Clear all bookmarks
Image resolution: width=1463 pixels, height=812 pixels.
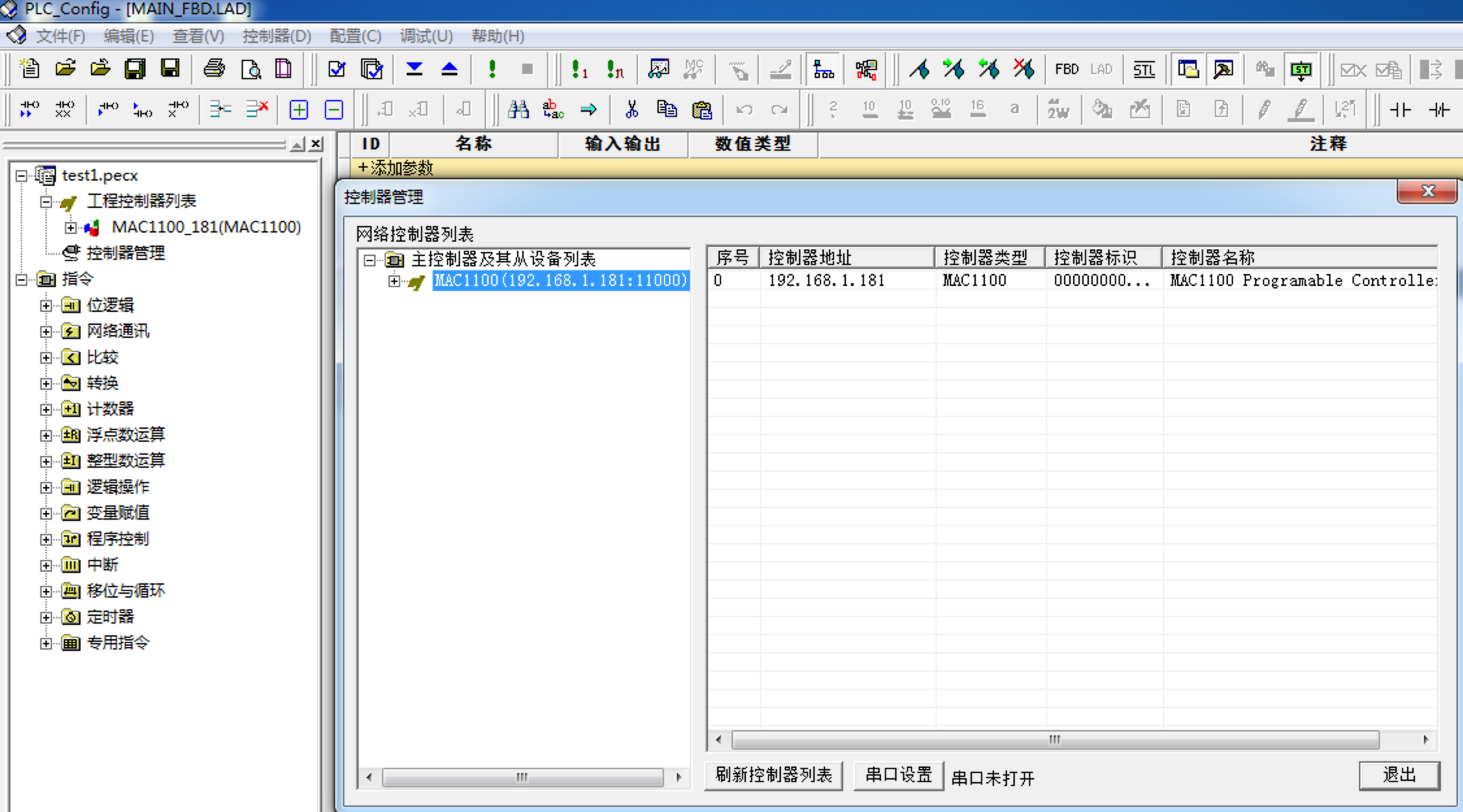1024,69
